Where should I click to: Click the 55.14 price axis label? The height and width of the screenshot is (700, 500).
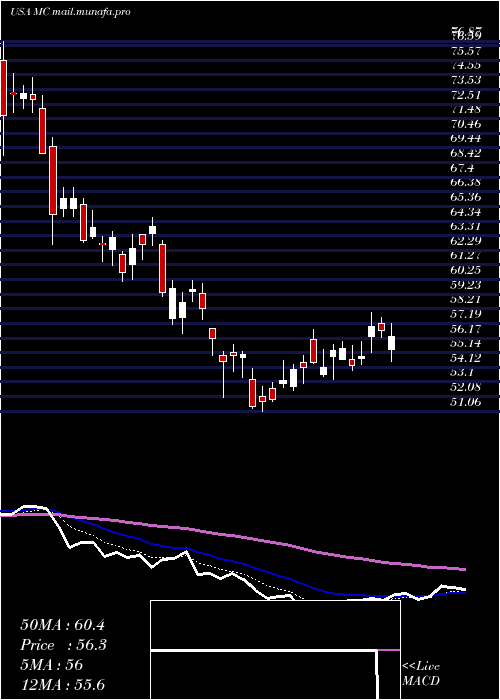466,343
